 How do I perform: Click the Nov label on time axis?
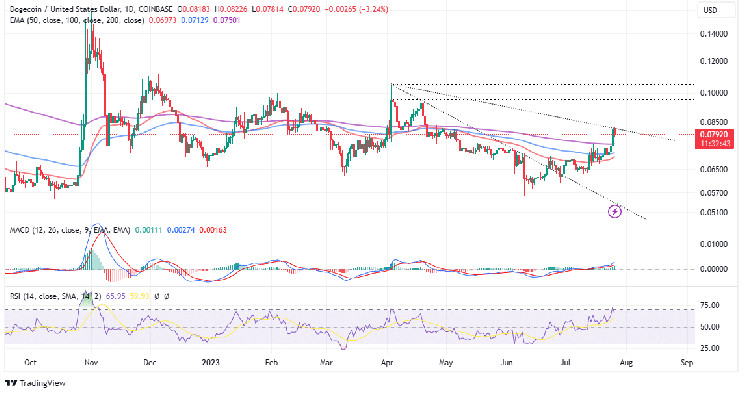91,363
